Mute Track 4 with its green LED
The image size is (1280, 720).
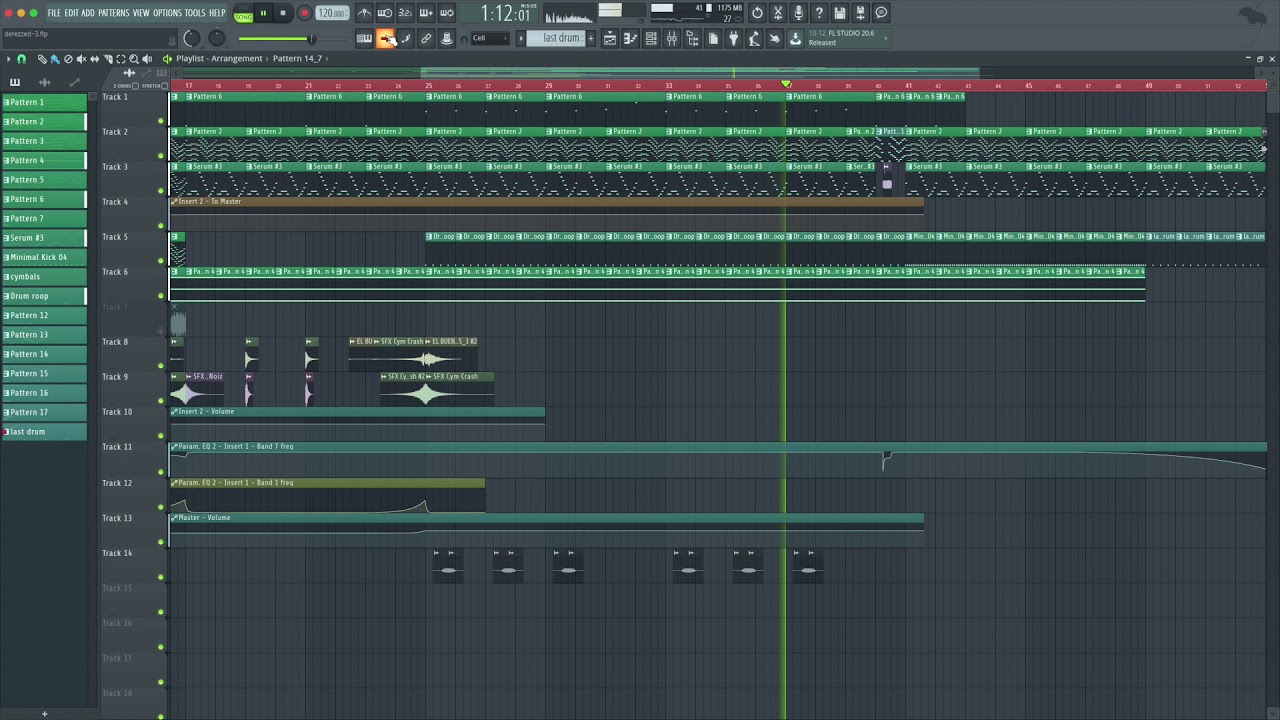tap(160, 226)
